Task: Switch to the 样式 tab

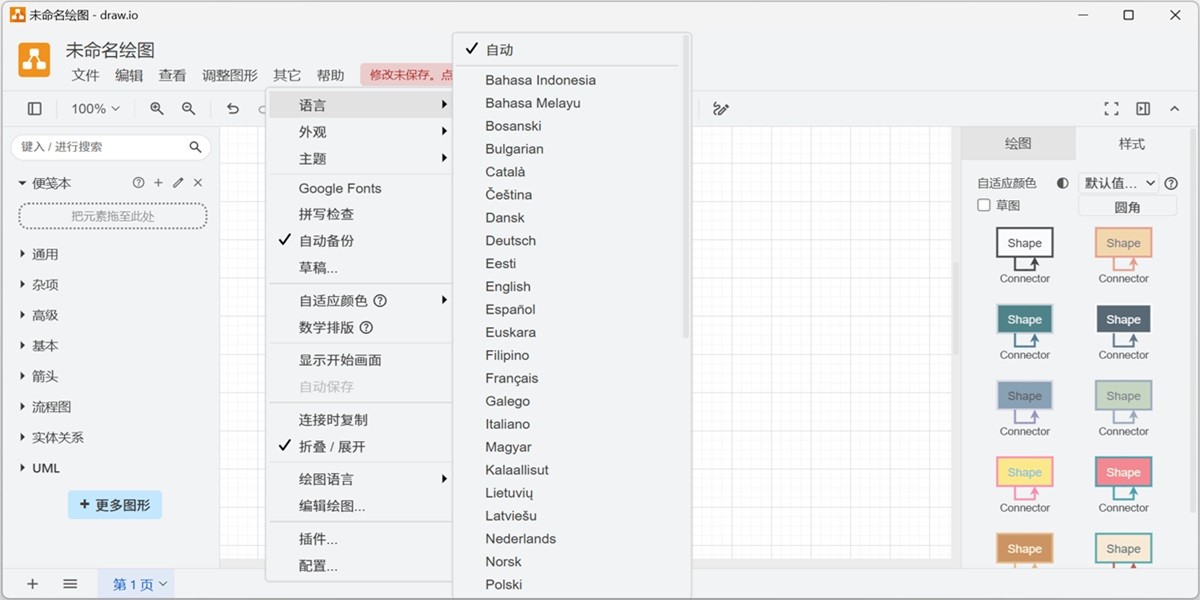Action: (x=1130, y=143)
